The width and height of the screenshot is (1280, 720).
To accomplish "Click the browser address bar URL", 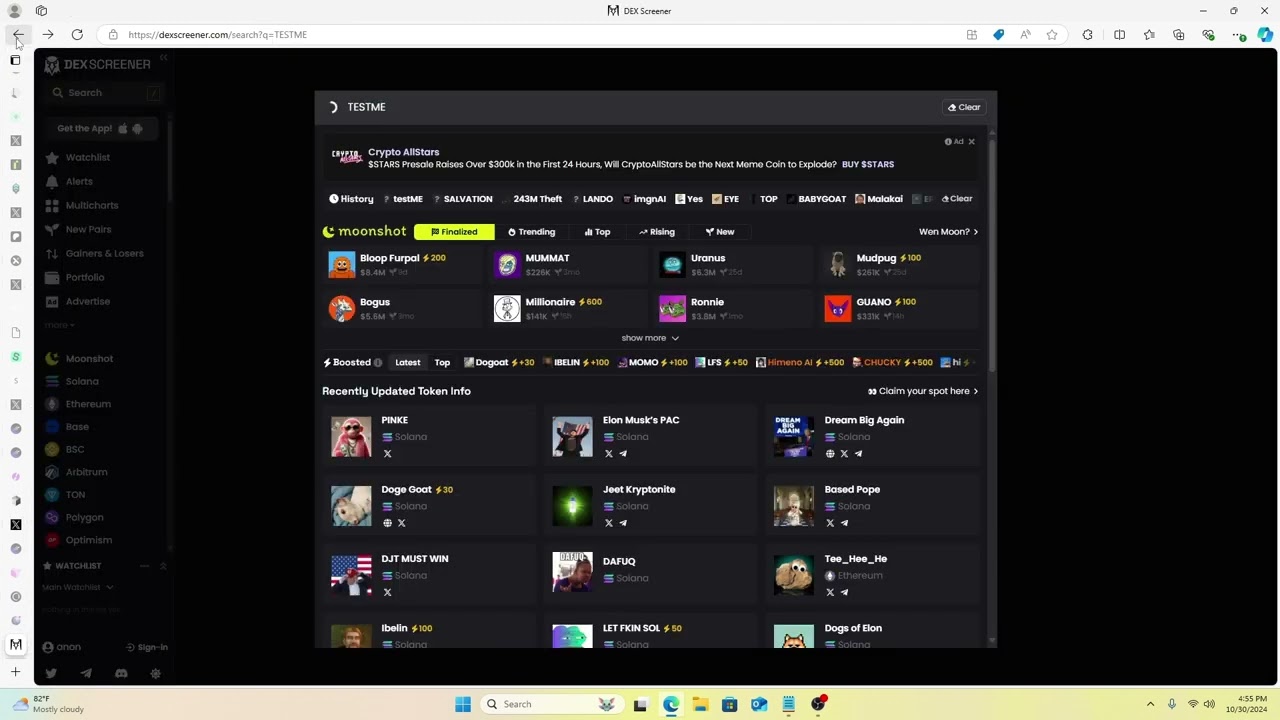I will coord(217,35).
